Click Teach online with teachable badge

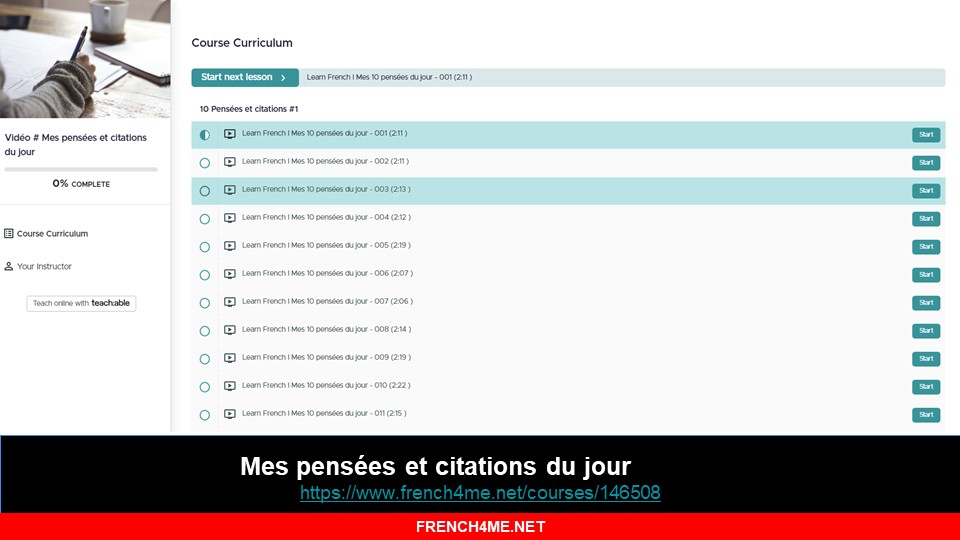pos(81,303)
